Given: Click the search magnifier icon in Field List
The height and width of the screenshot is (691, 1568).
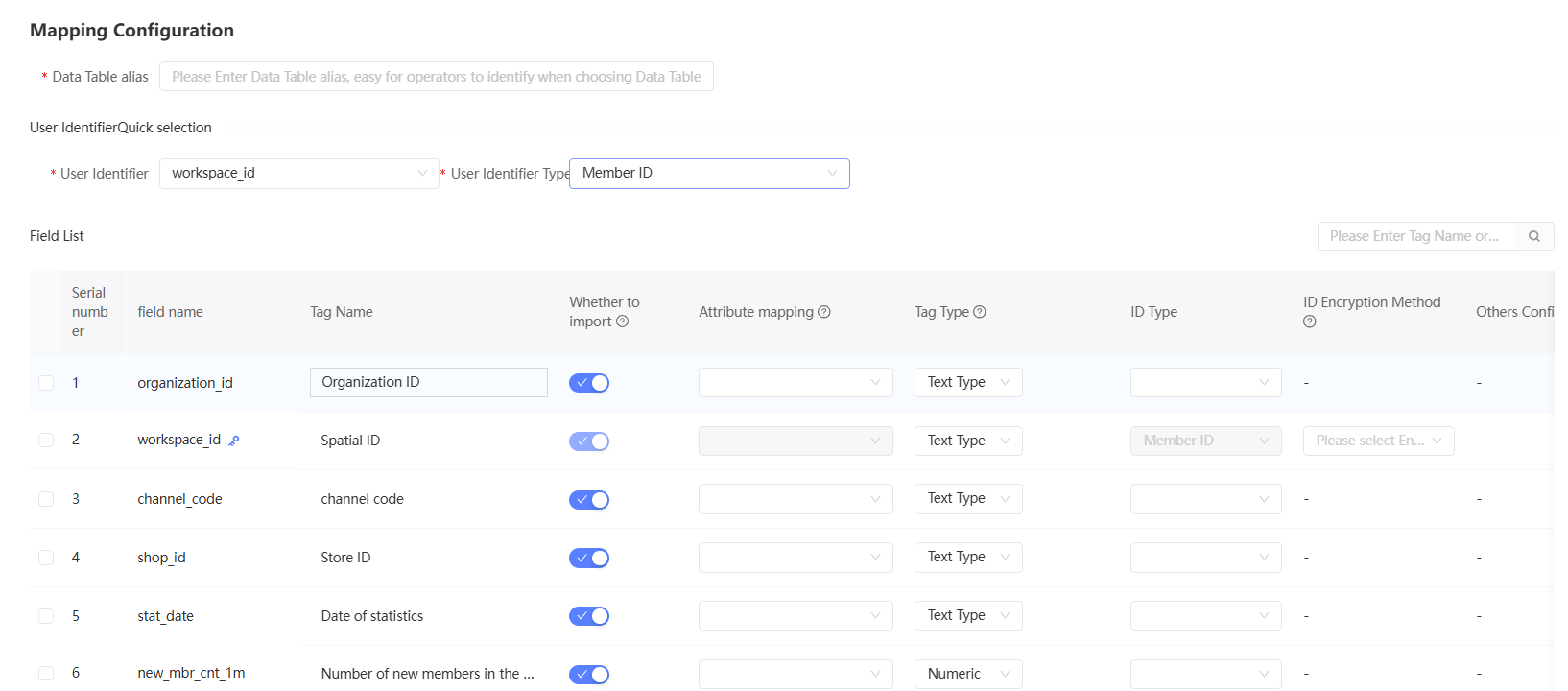Looking at the screenshot, I should 1533,236.
